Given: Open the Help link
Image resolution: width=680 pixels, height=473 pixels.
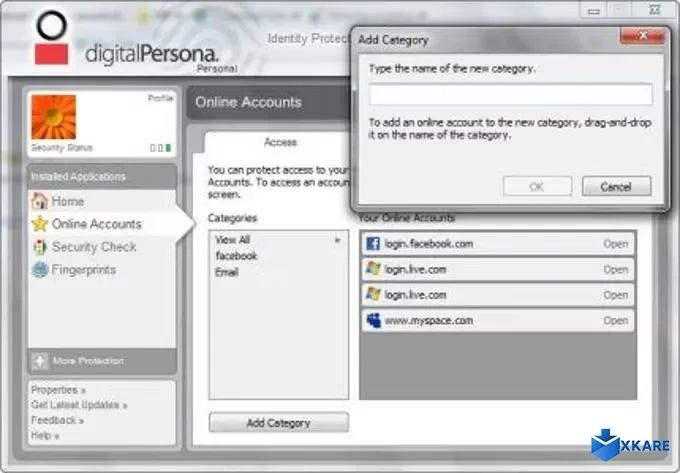Looking at the screenshot, I should [45, 435].
